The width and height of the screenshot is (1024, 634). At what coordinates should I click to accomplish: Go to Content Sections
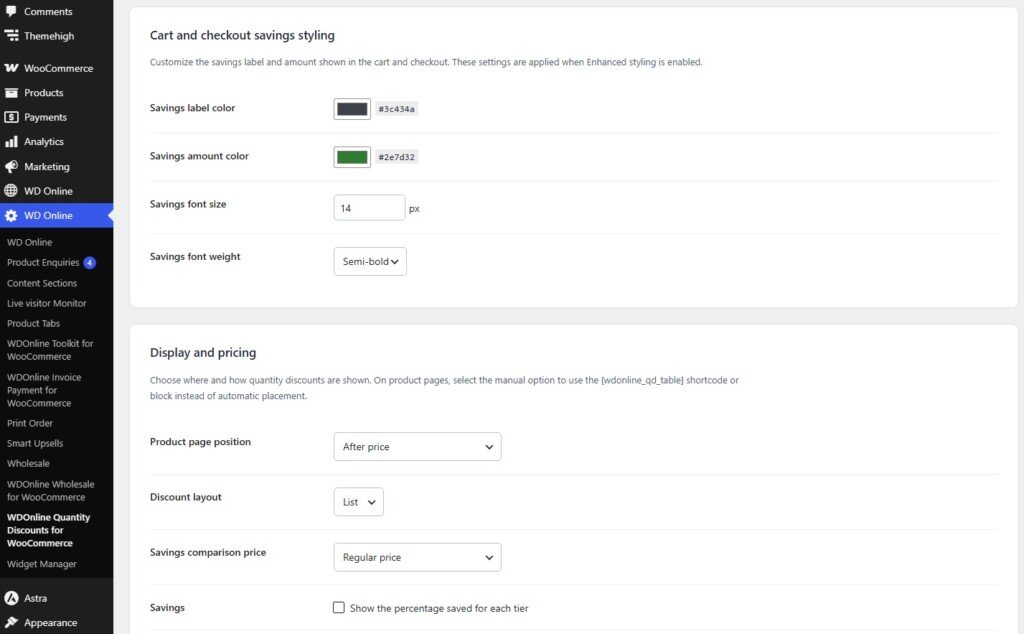coord(42,283)
